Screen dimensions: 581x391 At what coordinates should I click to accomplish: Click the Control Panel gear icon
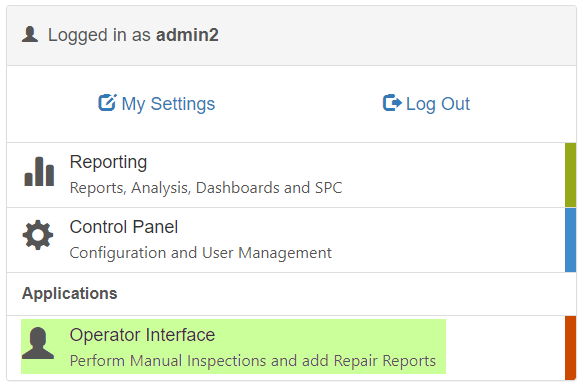pos(38,235)
